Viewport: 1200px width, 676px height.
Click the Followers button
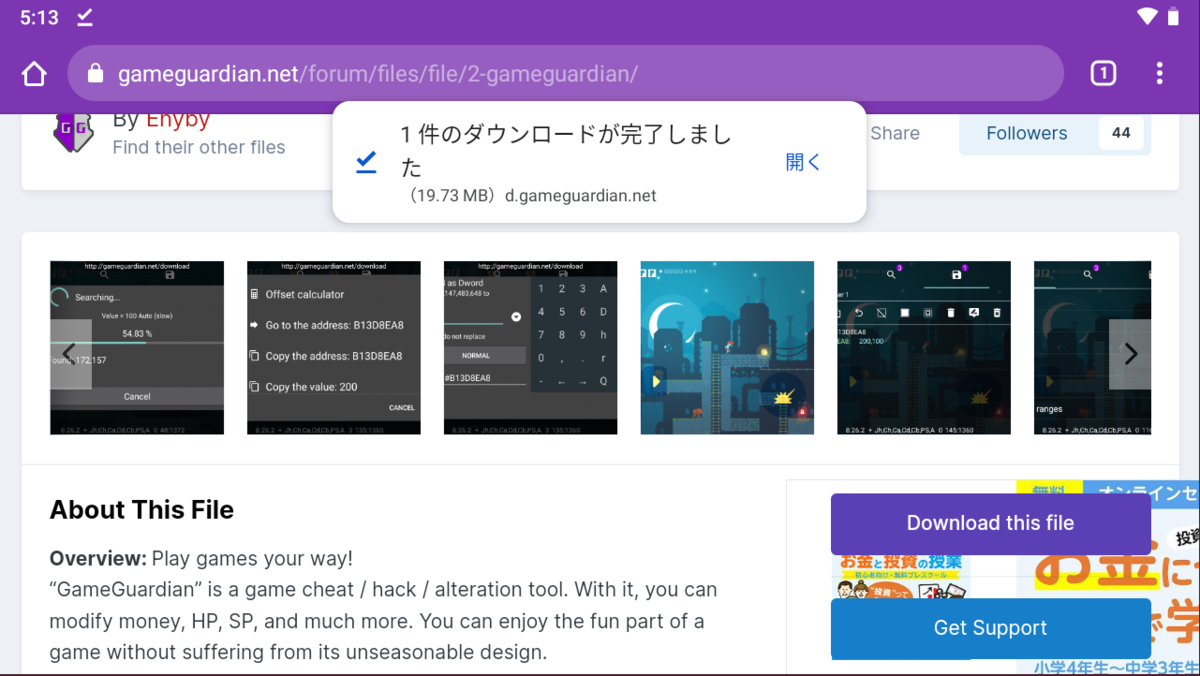click(x=1027, y=133)
